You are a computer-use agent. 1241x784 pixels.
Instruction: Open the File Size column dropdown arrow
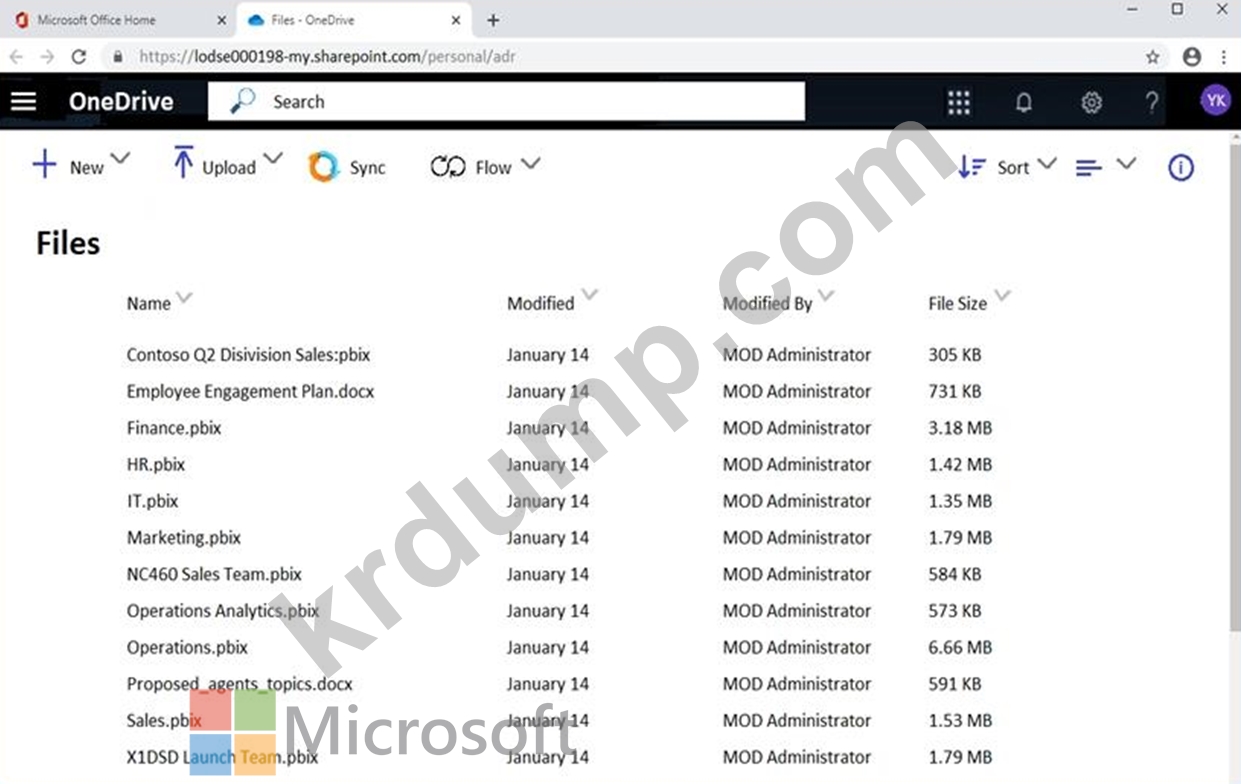point(1002,296)
